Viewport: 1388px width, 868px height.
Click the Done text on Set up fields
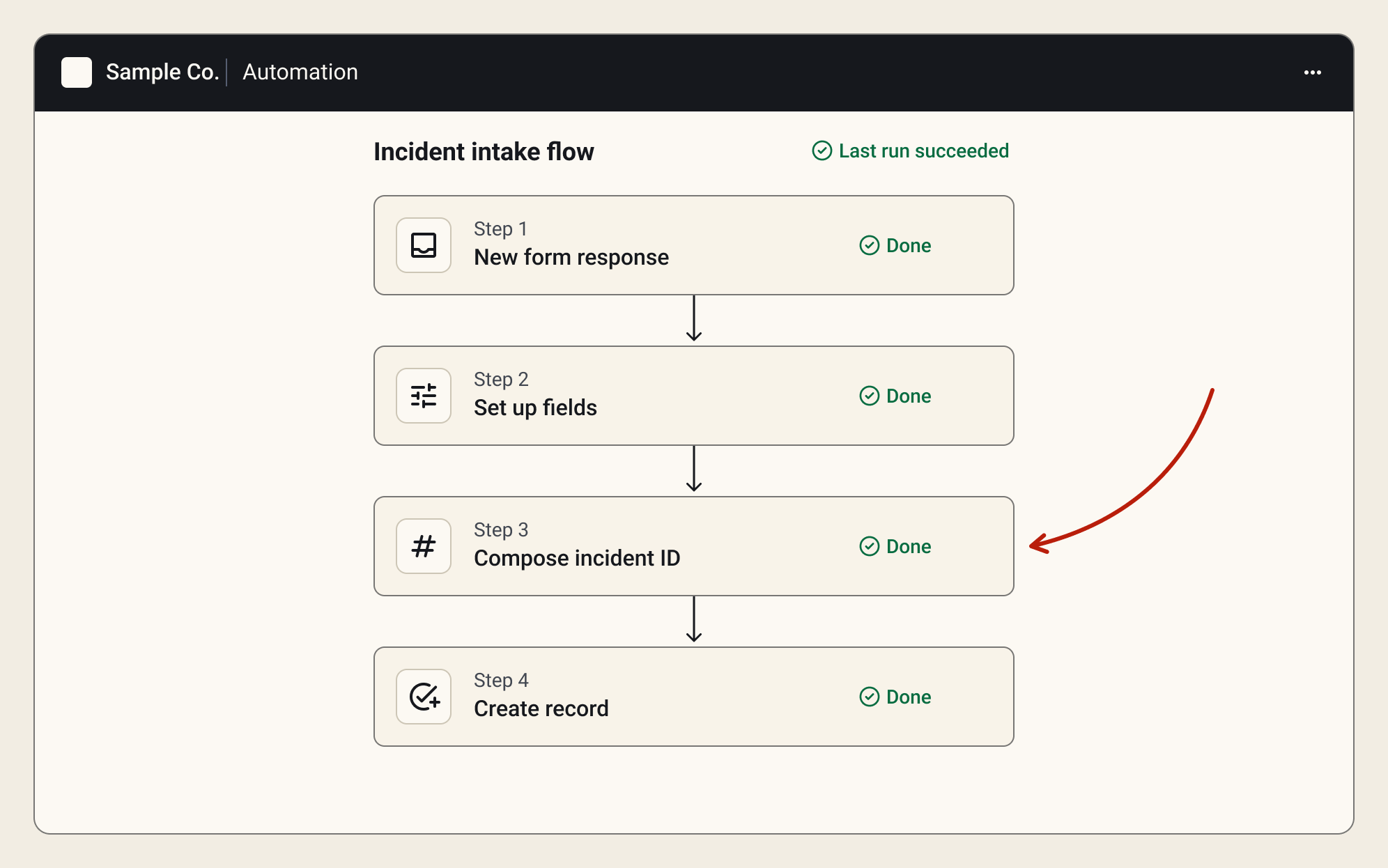pyautogui.click(x=909, y=396)
